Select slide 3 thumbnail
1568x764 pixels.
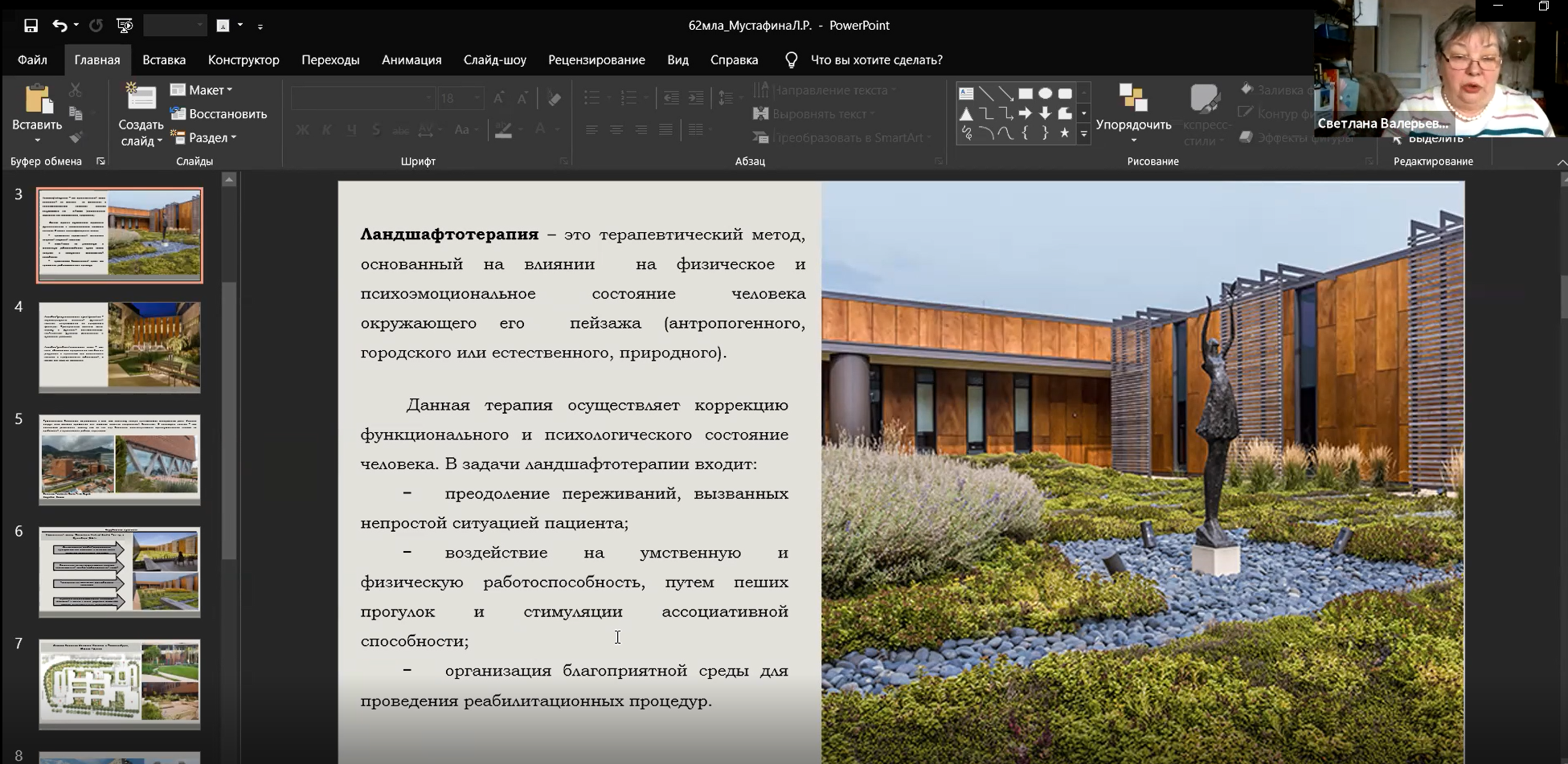click(x=120, y=235)
